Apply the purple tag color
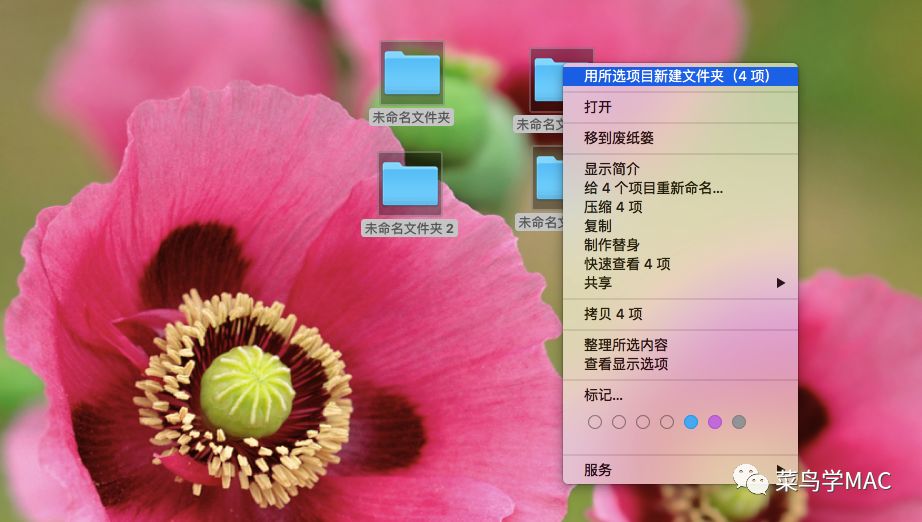The image size is (922, 522). tap(715, 421)
